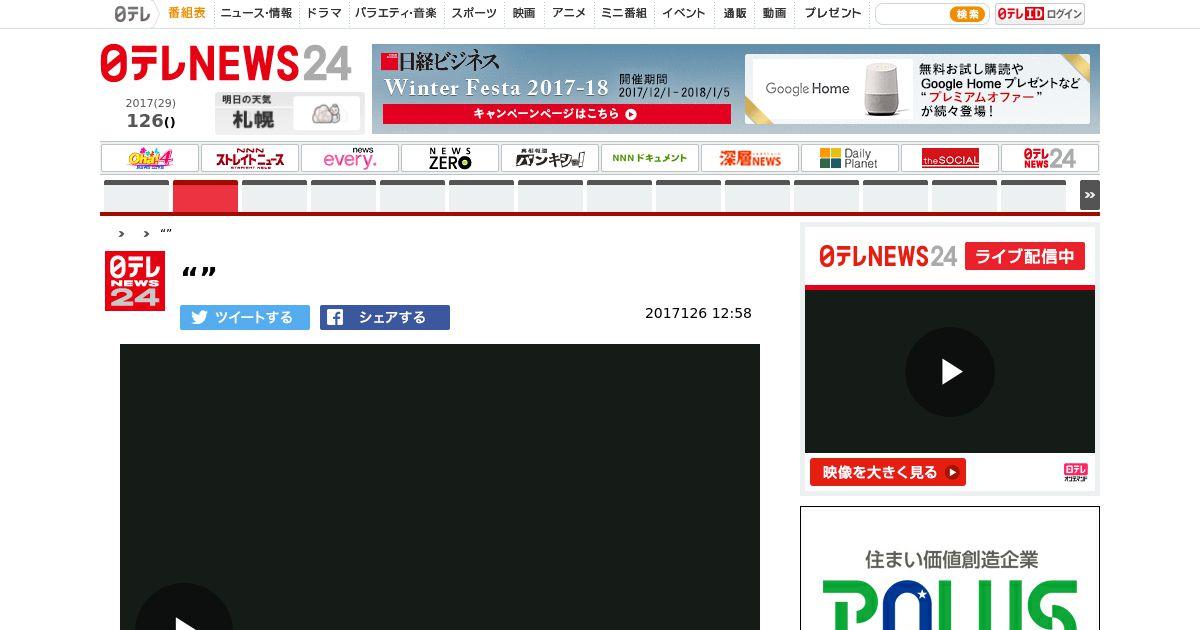The image size is (1200, 630).
Task: Click the 日テレオンデマンド small logo
Action: point(1075,473)
